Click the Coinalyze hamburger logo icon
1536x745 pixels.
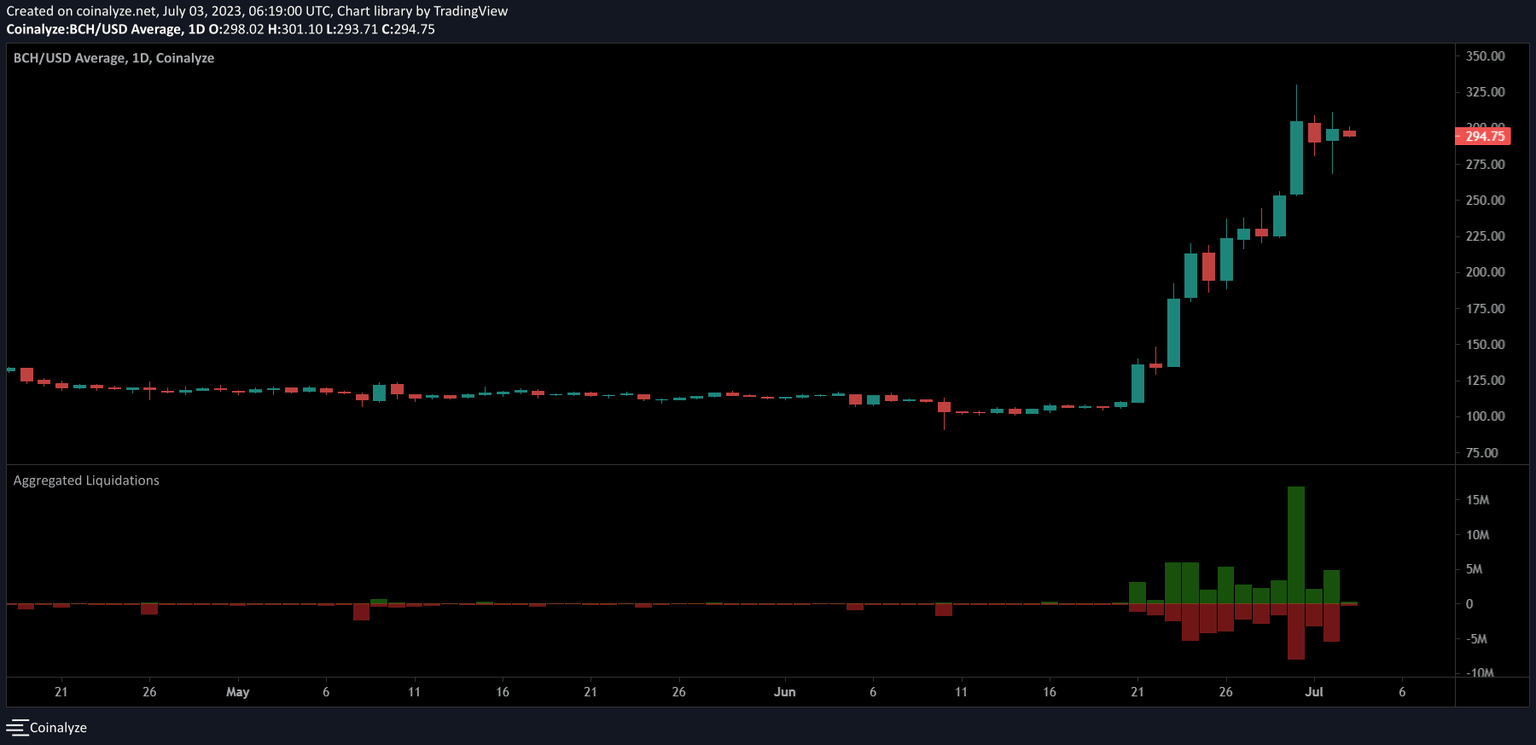click(17, 727)
